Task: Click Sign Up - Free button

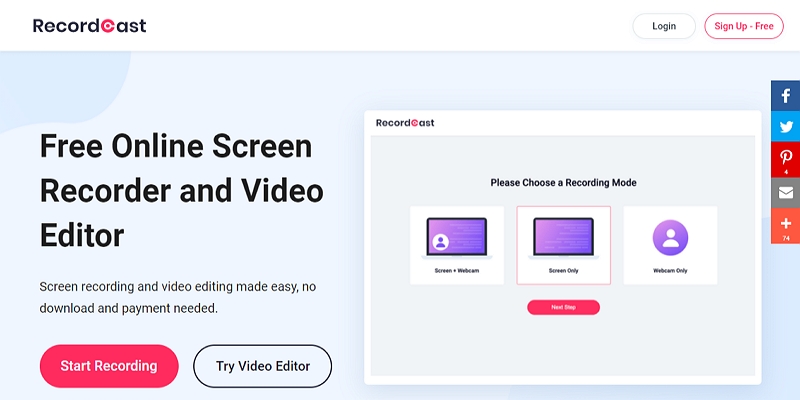Action: click(x=744, y=26)
